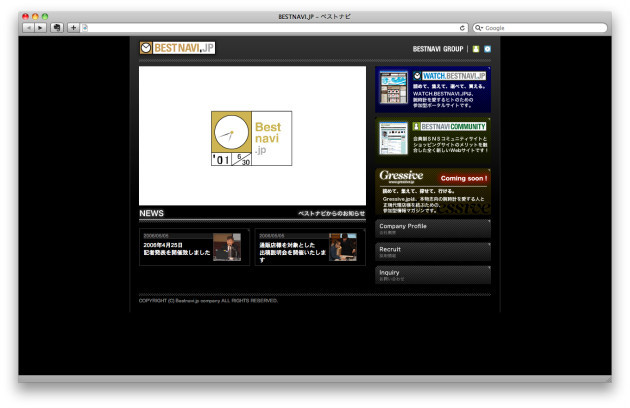Open the second news item about briefing session
Screen dimensions: 630x408
coord(310,247)
